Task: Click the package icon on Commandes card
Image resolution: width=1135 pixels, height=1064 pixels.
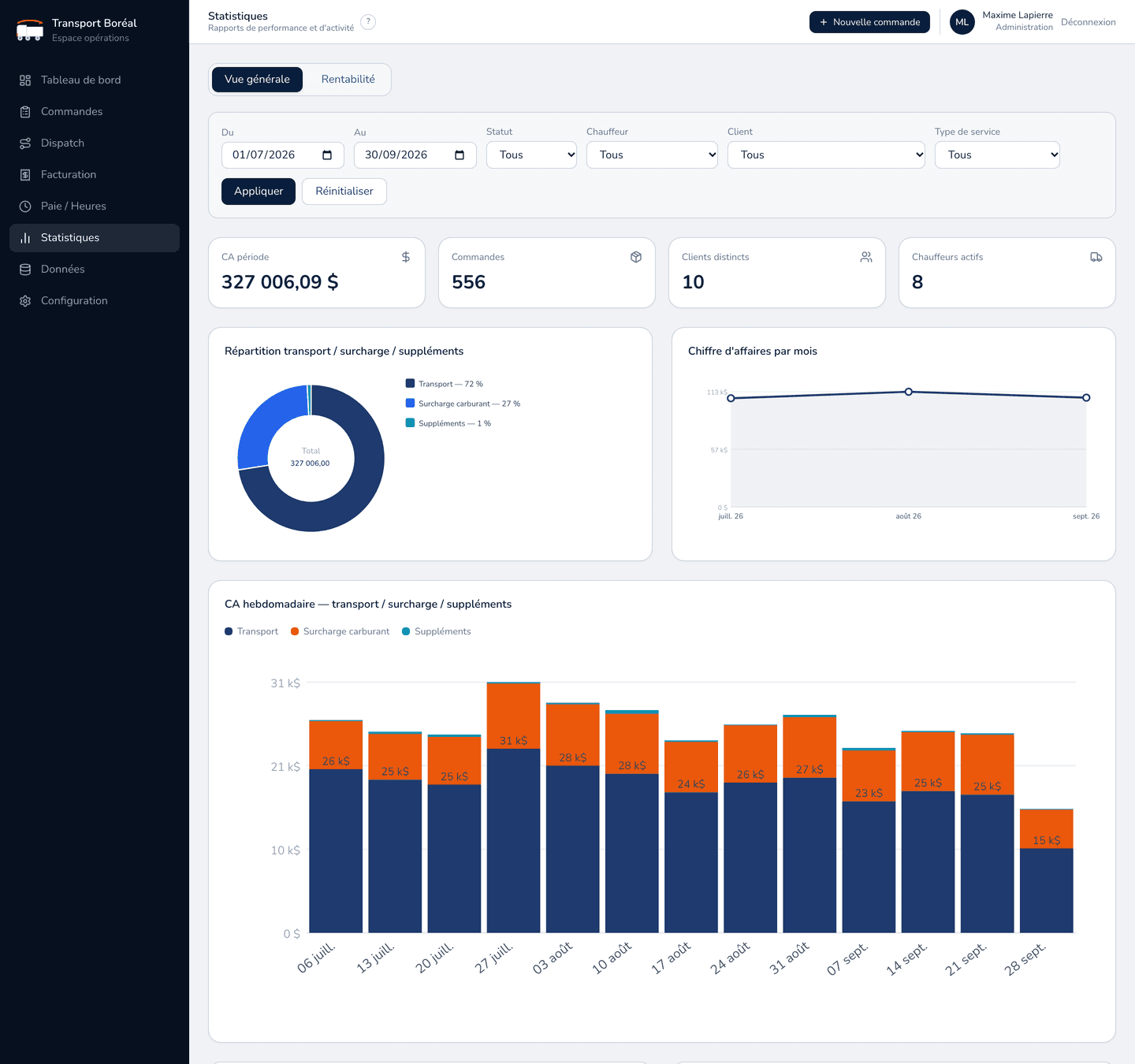Action: pos(636,257)
